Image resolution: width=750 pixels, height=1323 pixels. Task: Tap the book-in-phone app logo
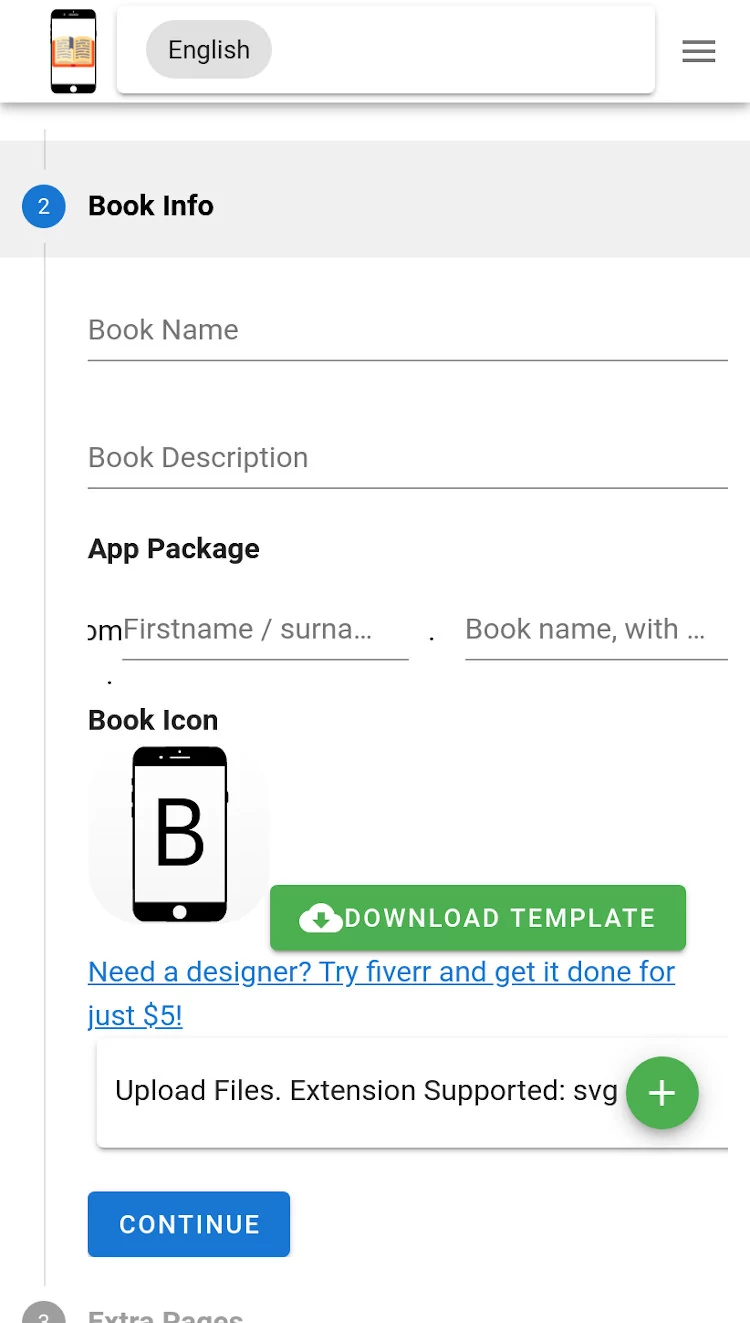(74, 51)
